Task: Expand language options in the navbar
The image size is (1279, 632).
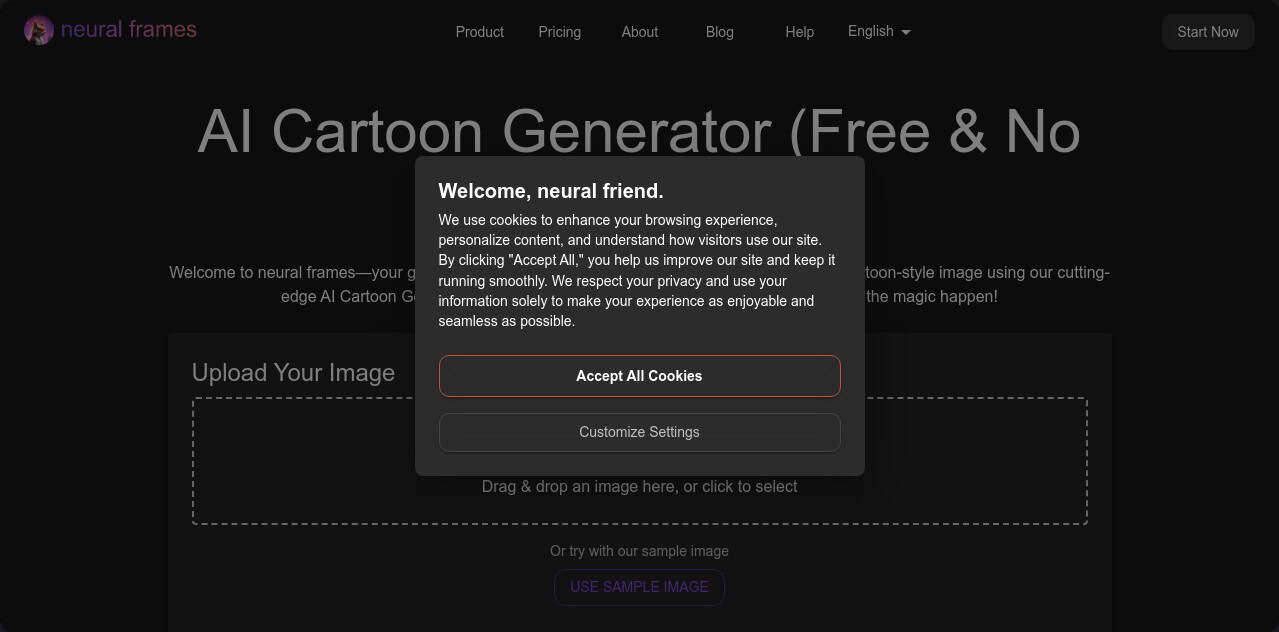Action: [877, 31]
